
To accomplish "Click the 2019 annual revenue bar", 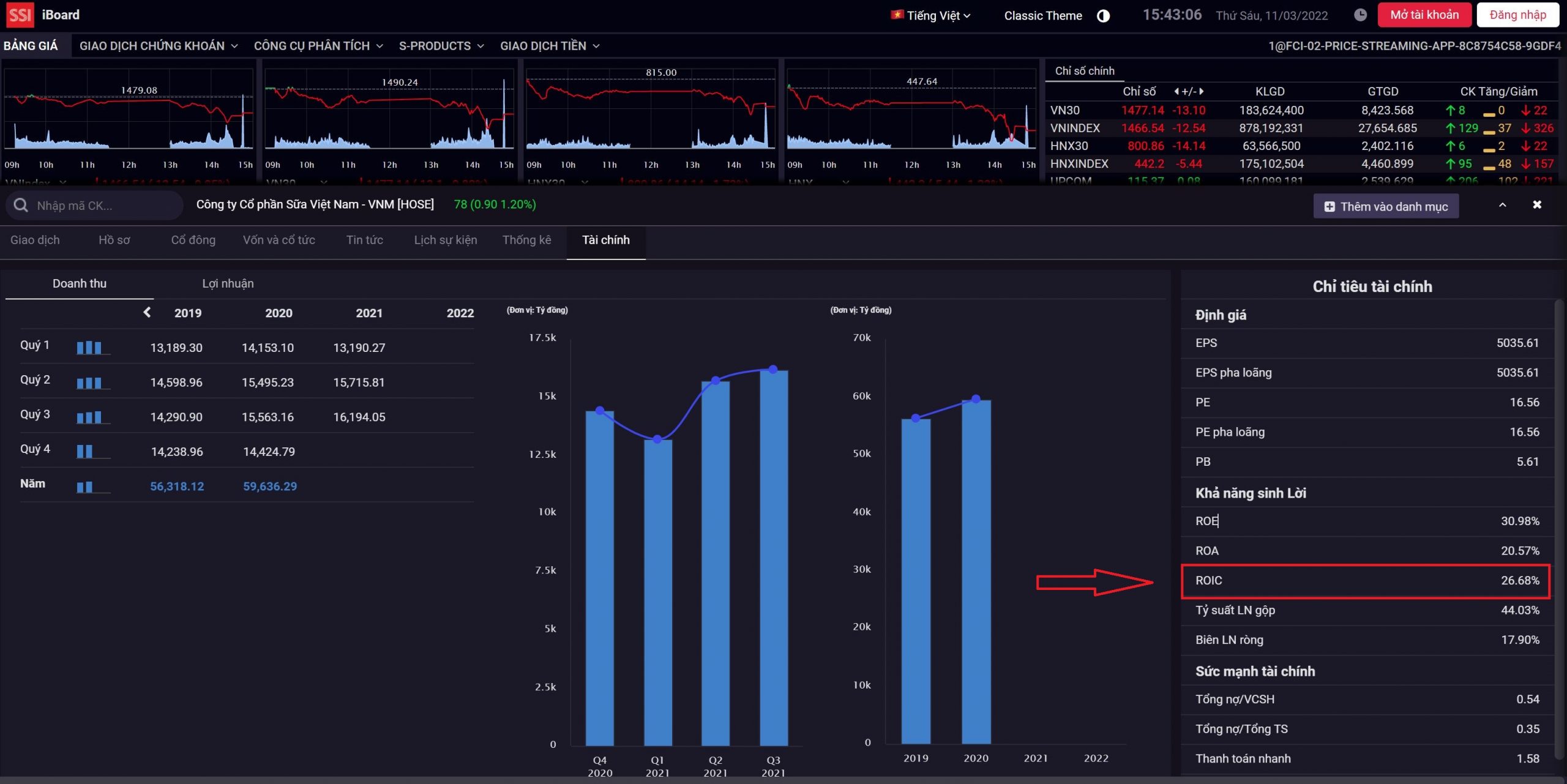I will click(x=916, y=581).
